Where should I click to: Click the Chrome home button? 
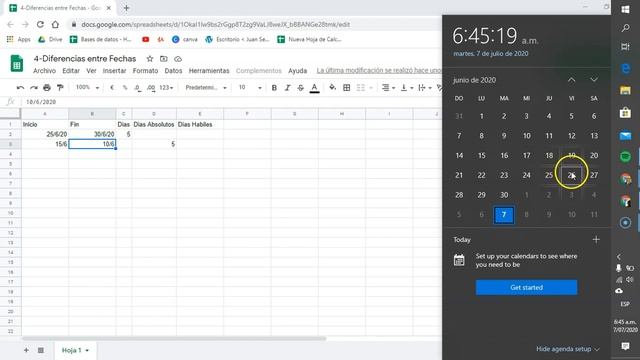pos(55,24)
